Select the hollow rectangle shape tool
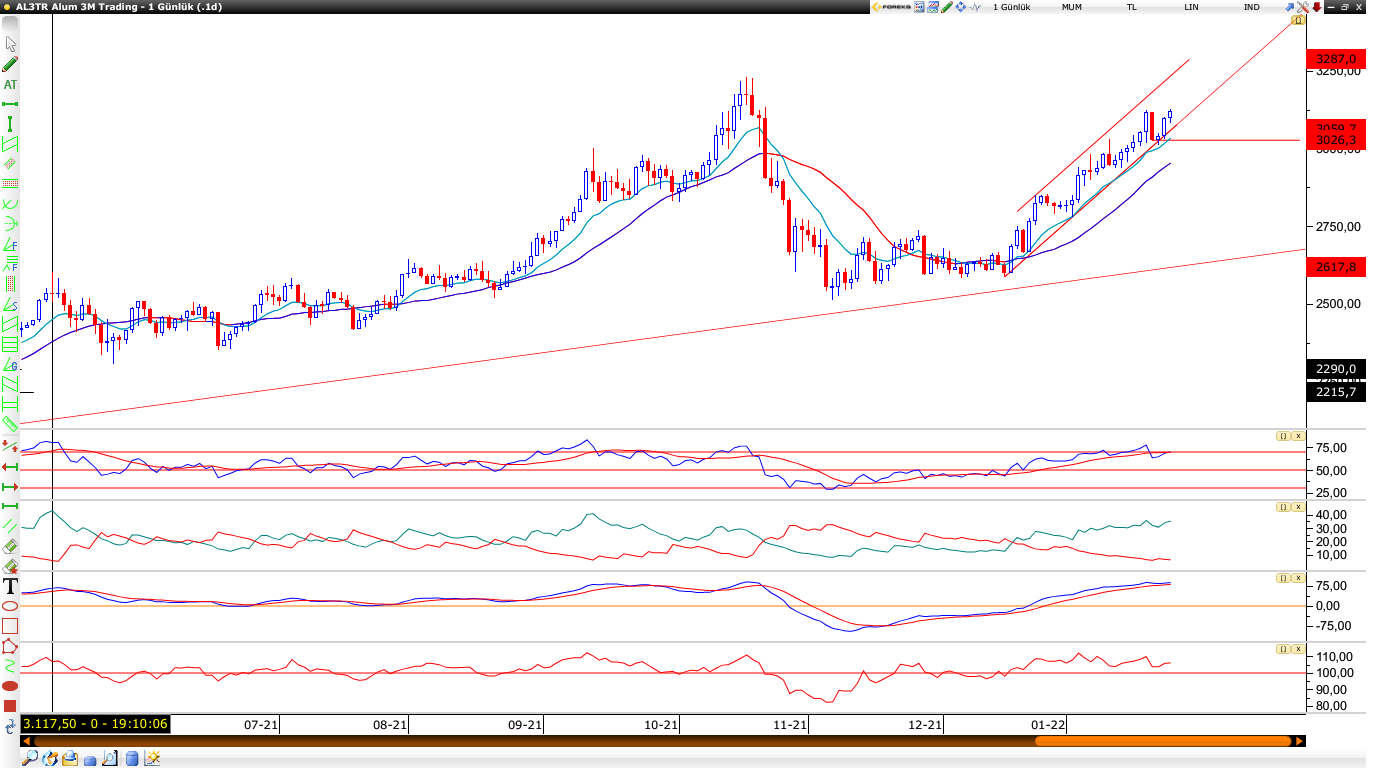 click(10, 625)
